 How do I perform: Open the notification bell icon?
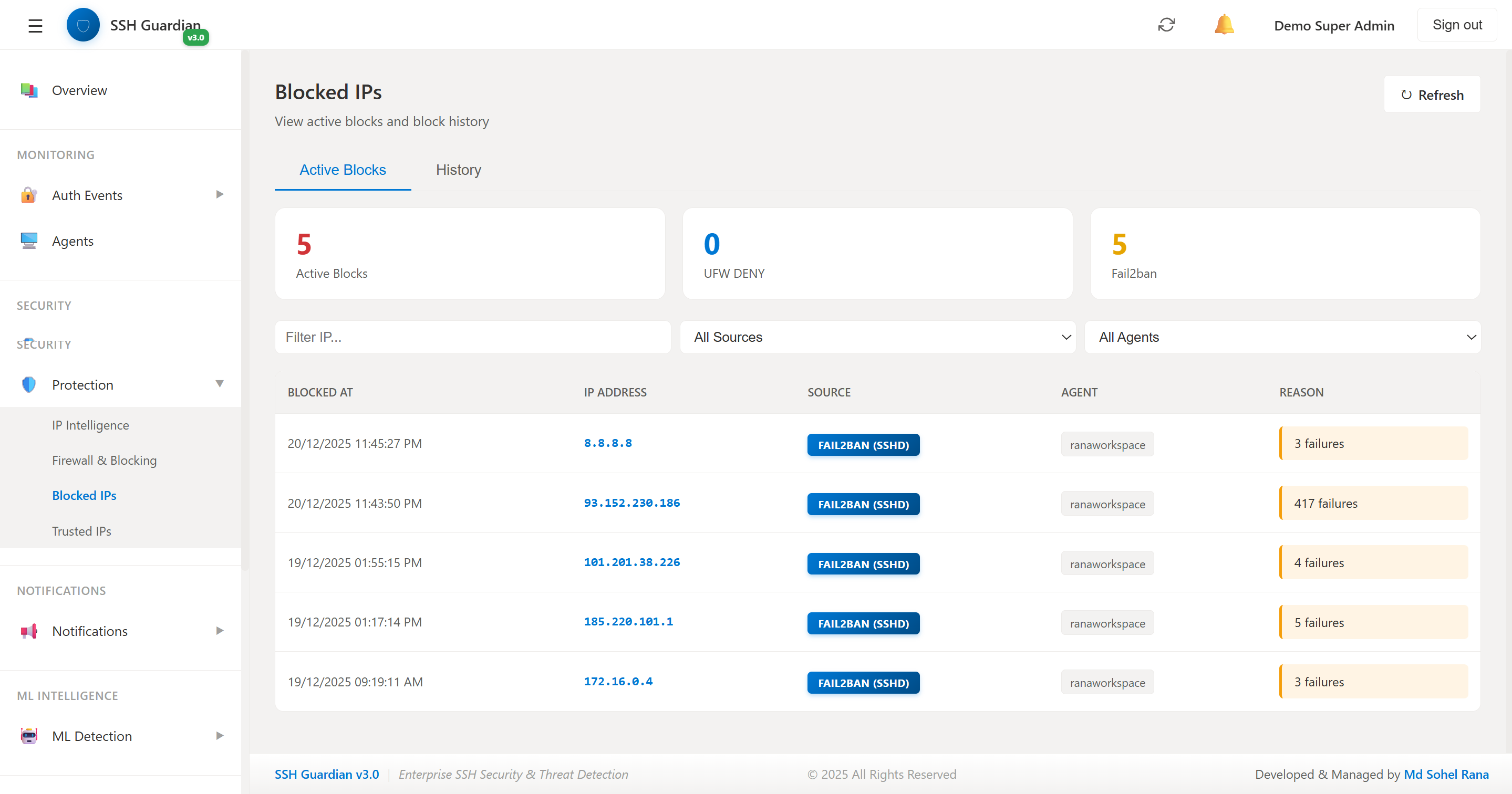coord(1224,25)
